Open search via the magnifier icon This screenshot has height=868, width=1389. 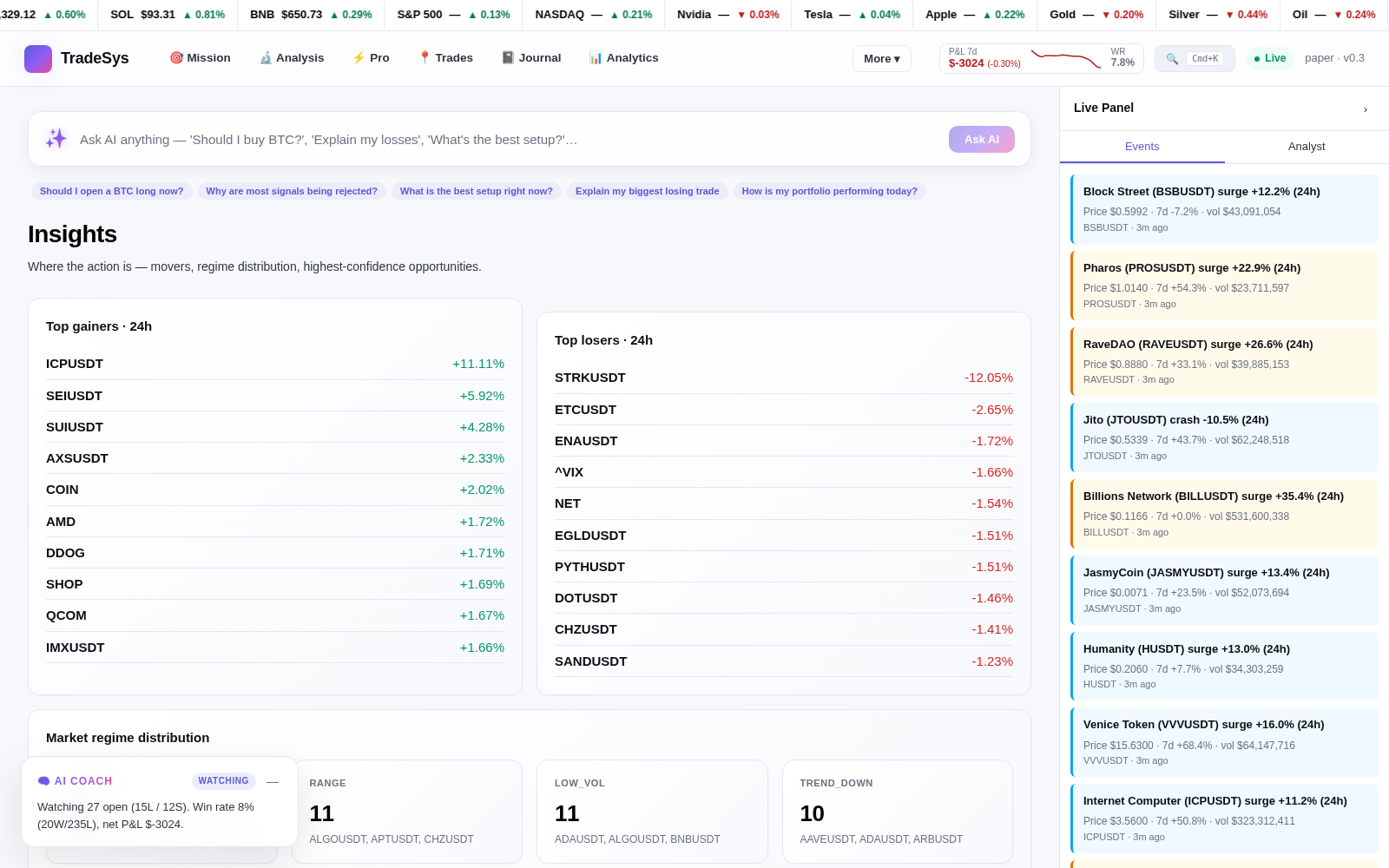click(x=1172, y=59)
